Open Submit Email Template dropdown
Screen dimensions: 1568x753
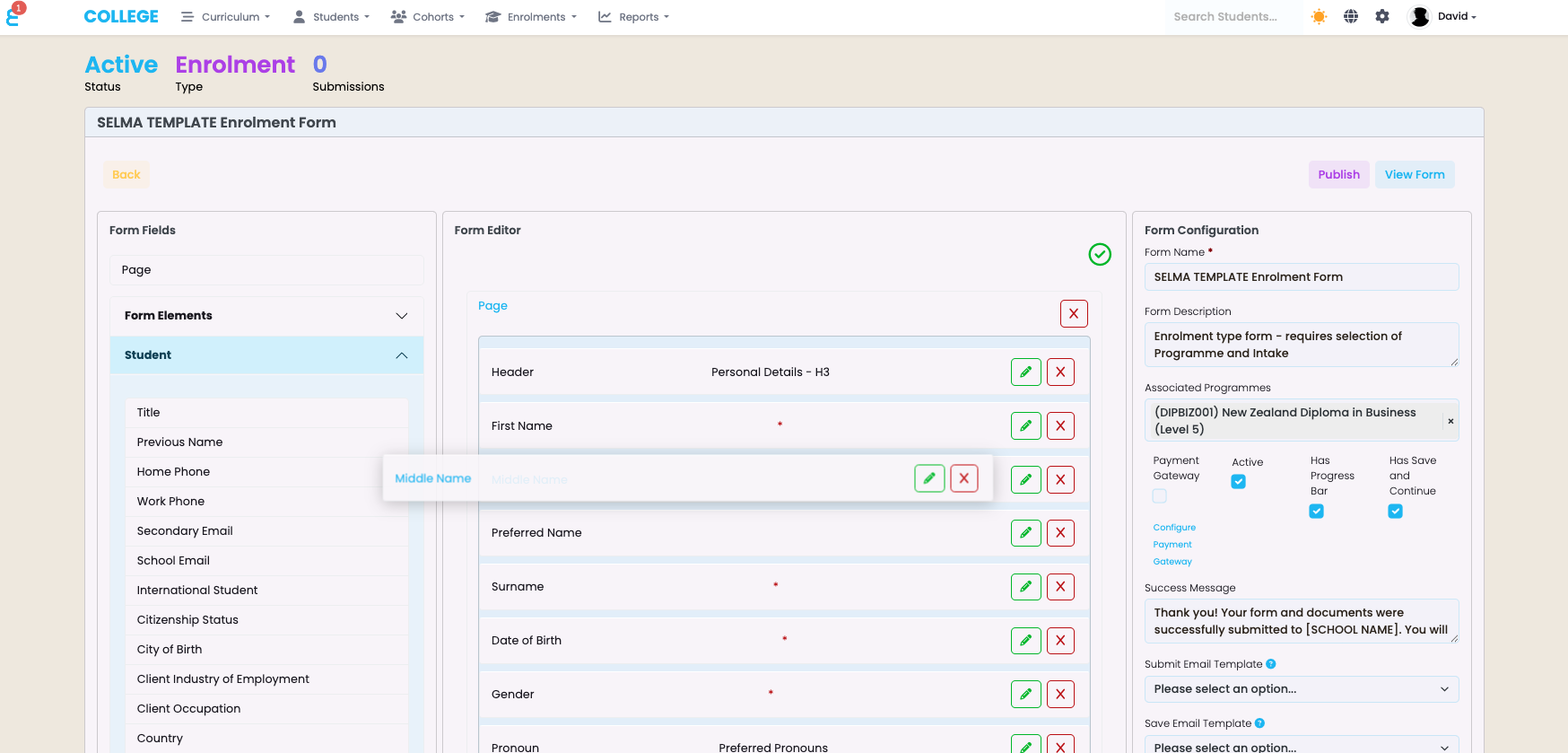(x=1302, y=689)
